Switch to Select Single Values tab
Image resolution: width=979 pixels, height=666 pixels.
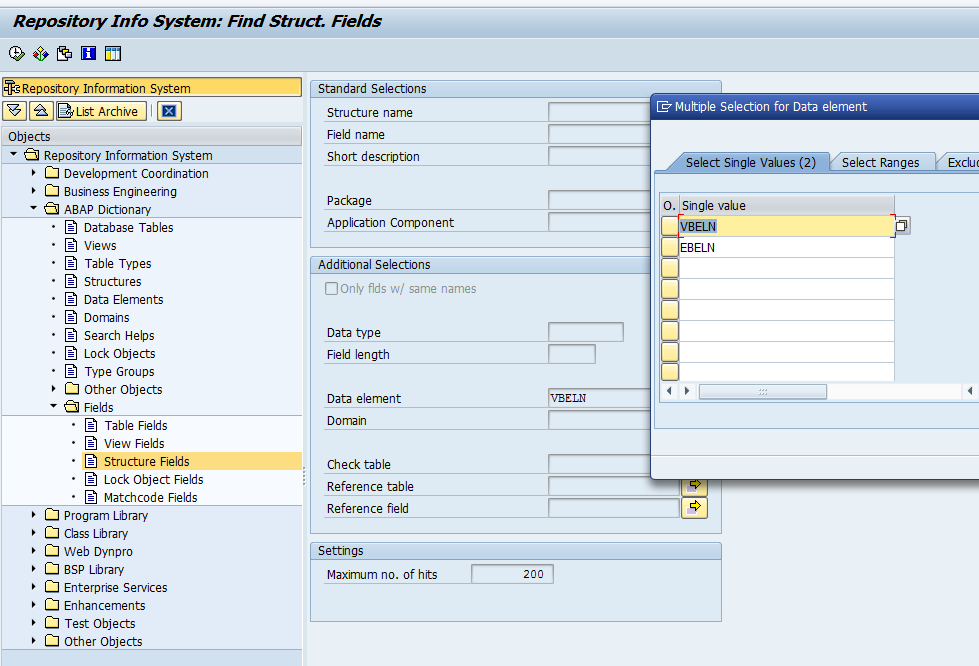pos(750,162)
